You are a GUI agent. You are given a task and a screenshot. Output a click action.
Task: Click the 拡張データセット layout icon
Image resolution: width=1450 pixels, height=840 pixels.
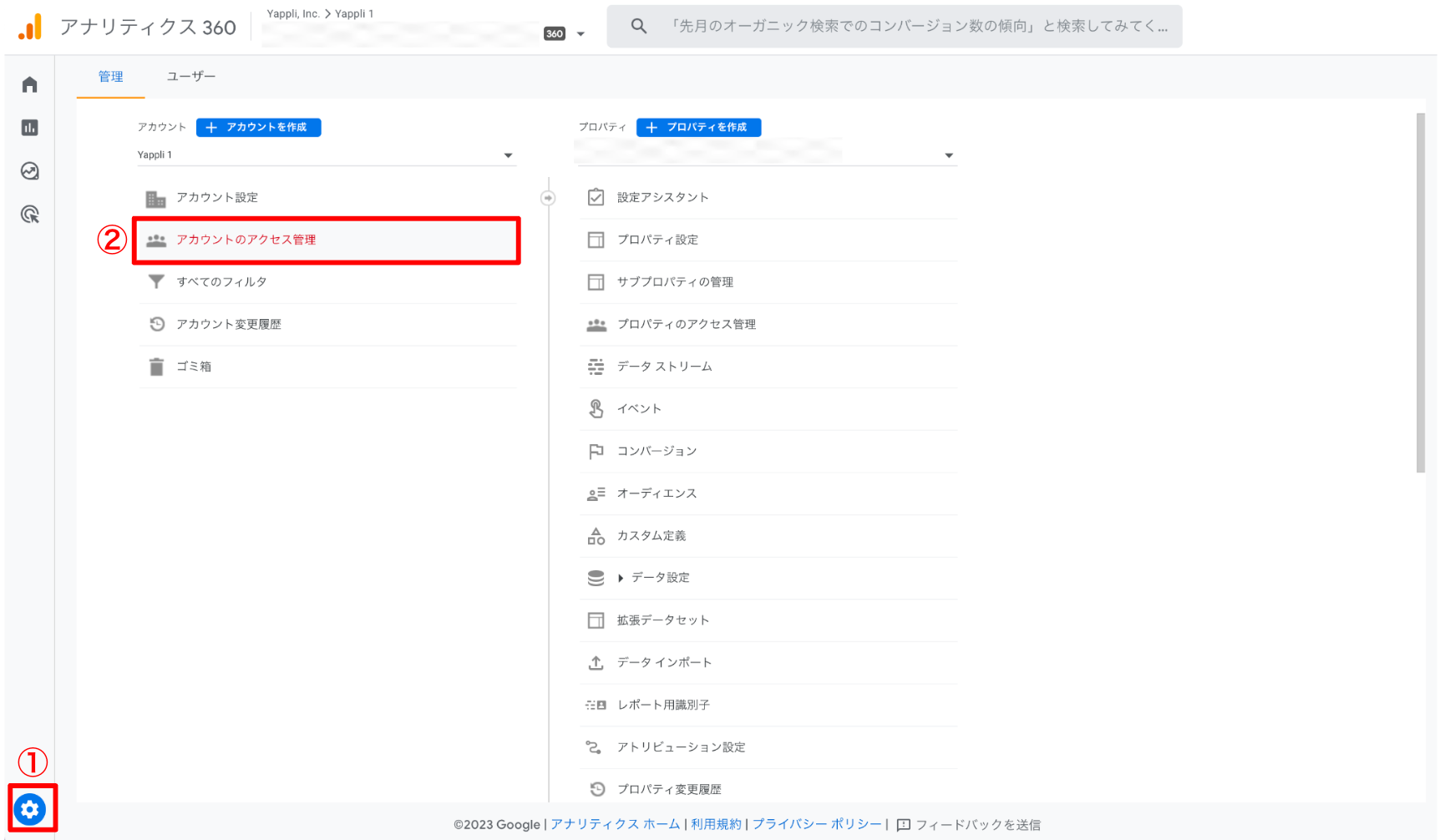[x=596, y=620]
